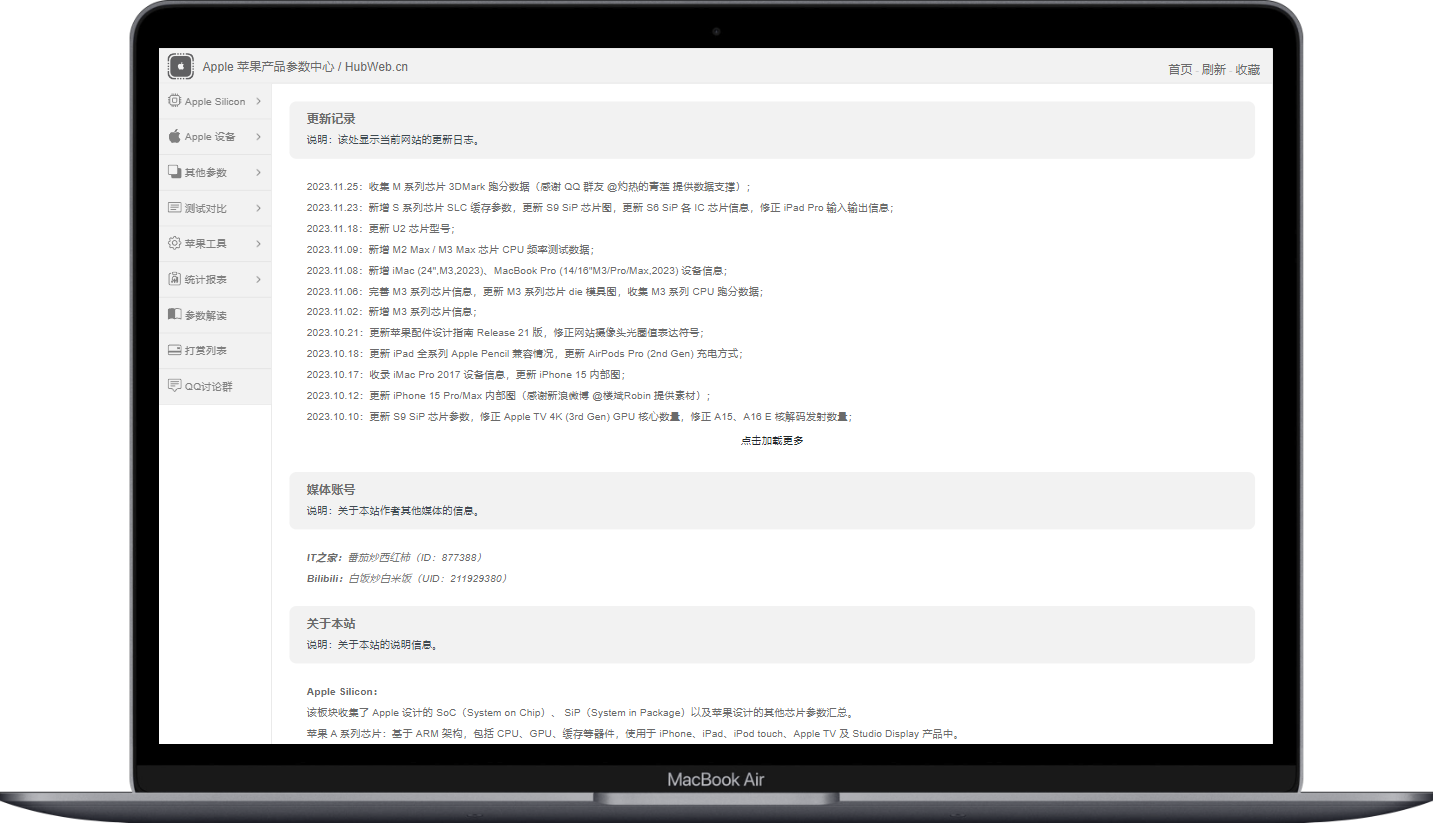Click the 2023.11.06 完善 M3 系列芯片信息 entry
The height and width of the screenshot is (823, 1433).
pyautogui.click(x=535, y=292)
